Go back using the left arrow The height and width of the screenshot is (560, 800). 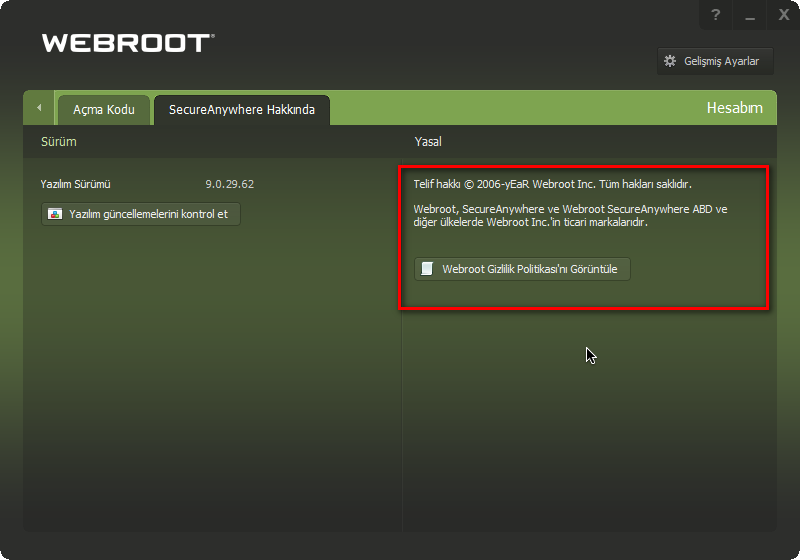coord(39,108)
